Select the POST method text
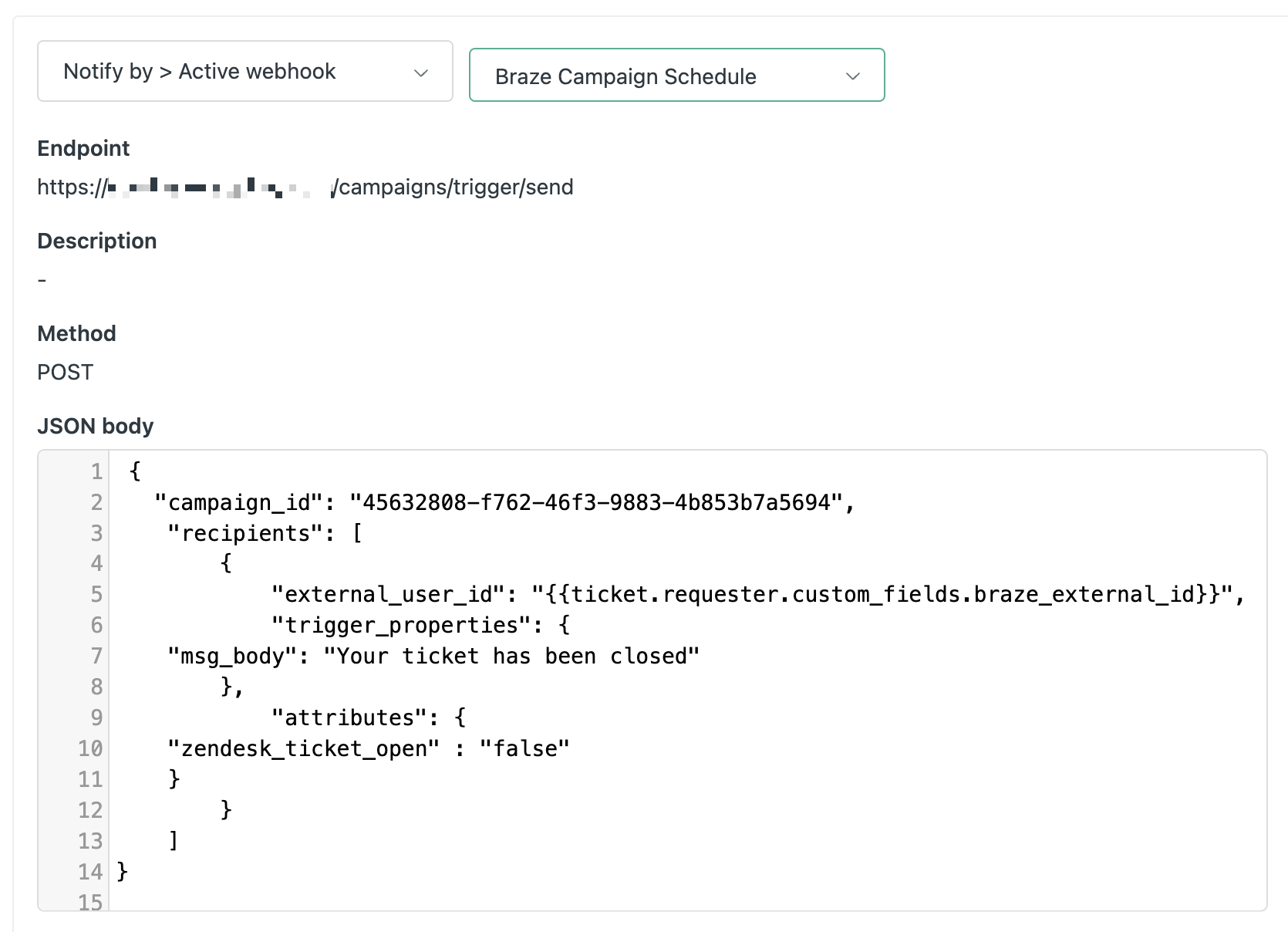 [x=66, y=373]
